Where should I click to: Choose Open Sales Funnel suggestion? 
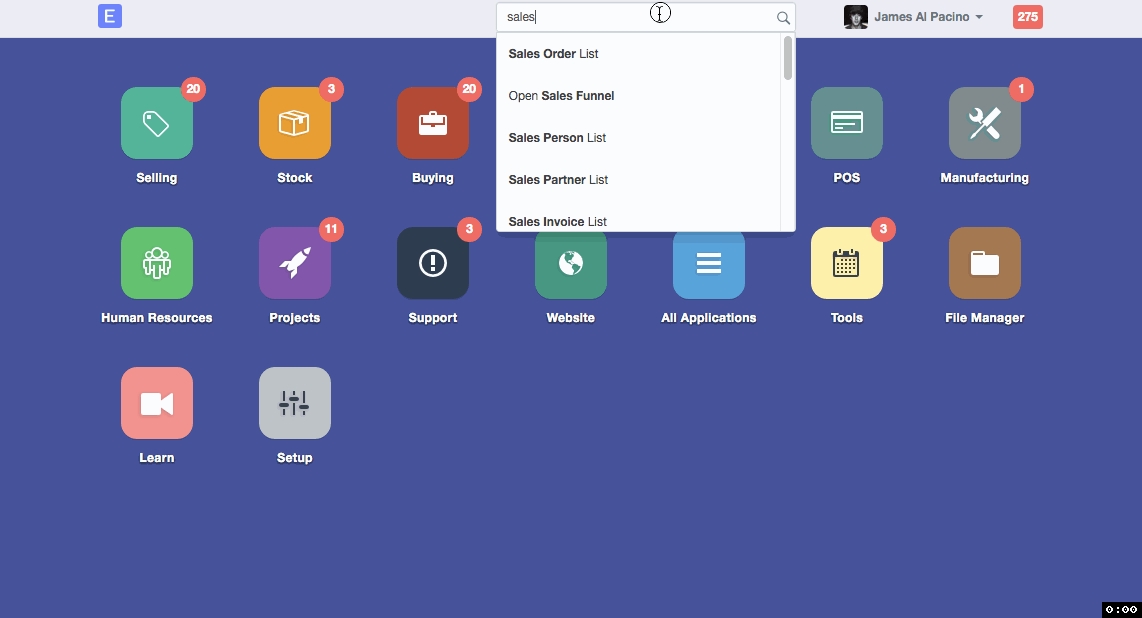click(561, 96)
